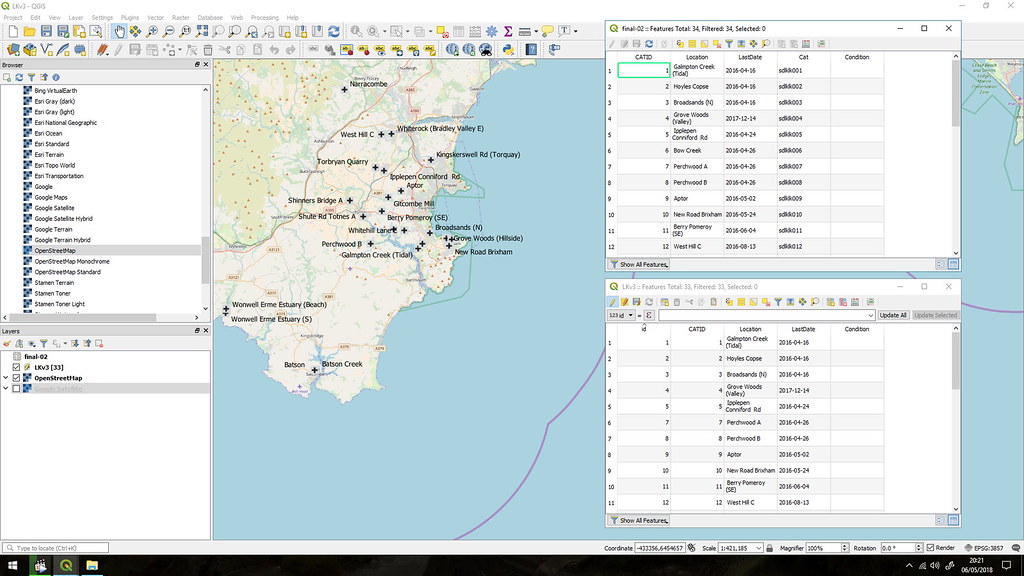The image size is (1024, 576).
Task: Open the Scale dropdown in status bar
Action: pyautogui.click(x=759, y=548)
